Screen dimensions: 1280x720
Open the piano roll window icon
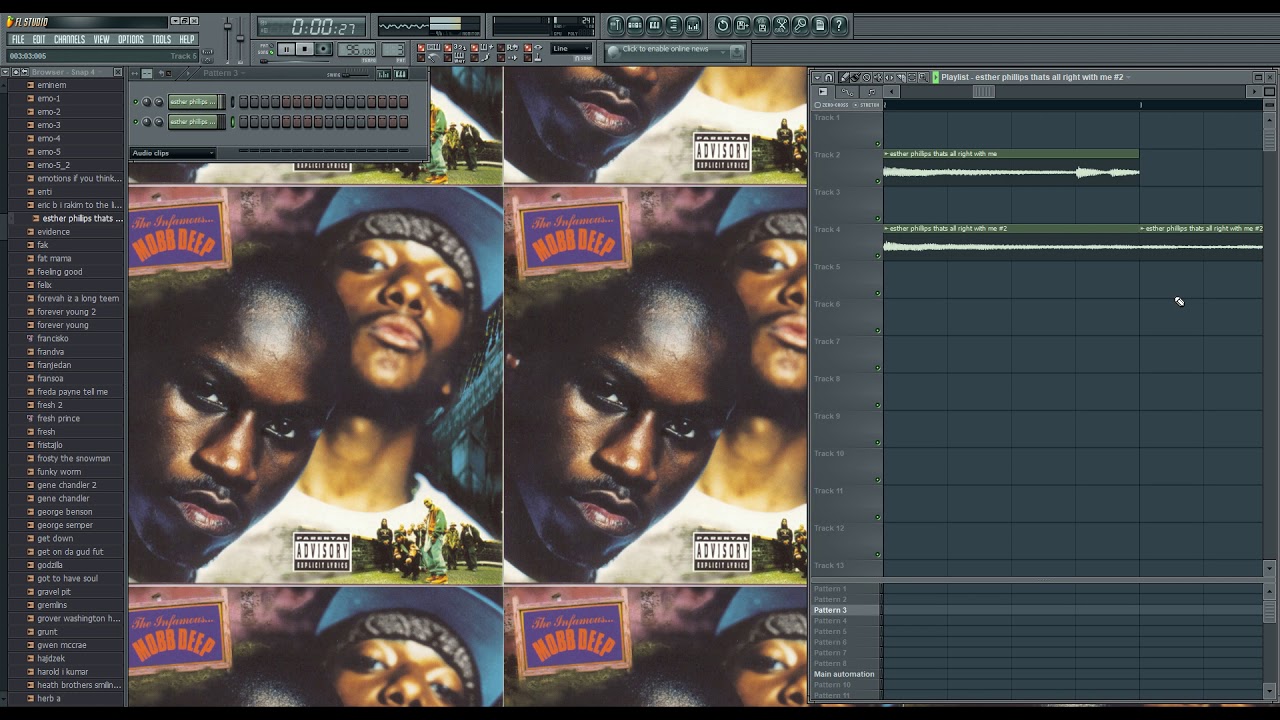tap(654, 25)
